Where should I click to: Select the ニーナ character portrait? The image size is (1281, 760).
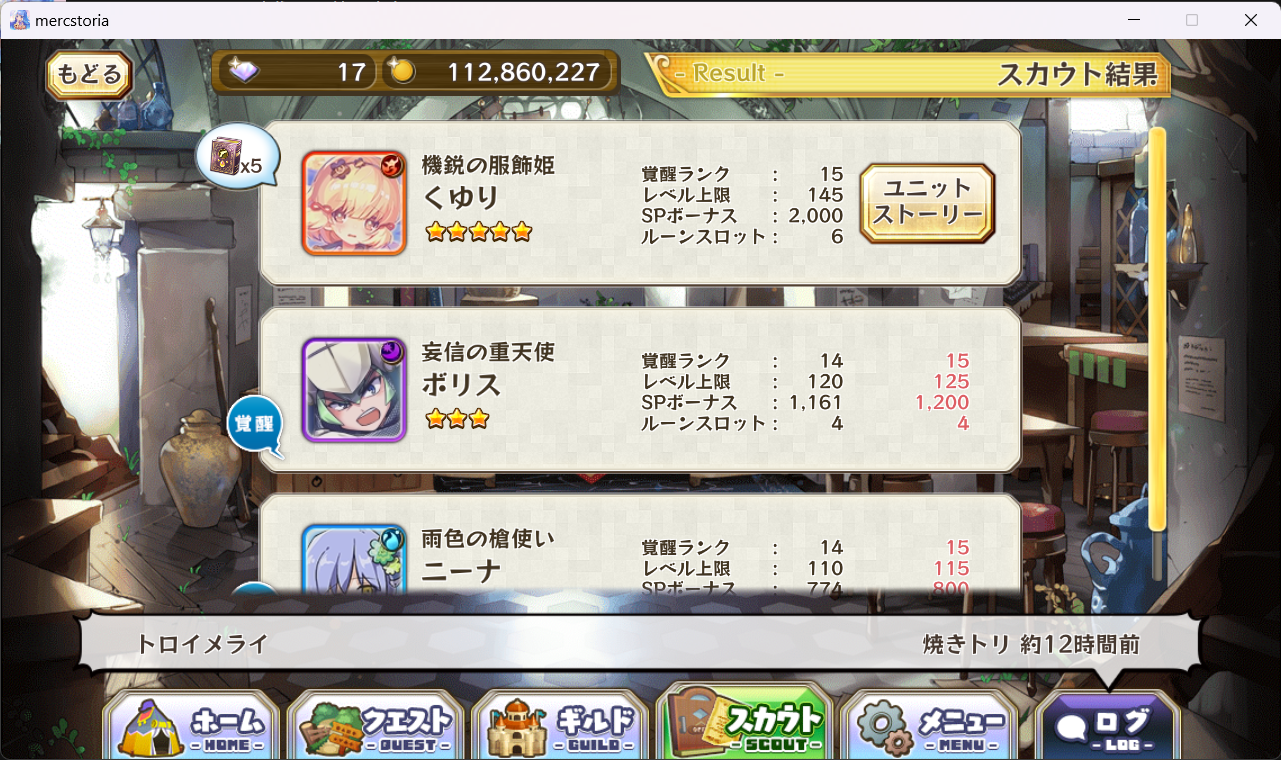click(354, 558)
